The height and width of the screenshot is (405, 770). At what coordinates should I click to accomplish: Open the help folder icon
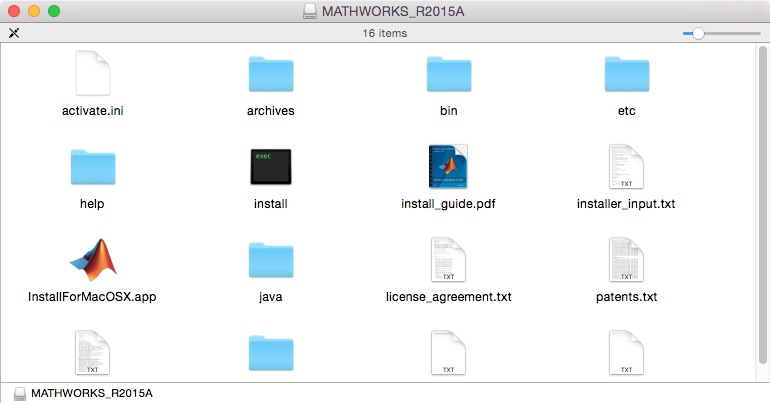coord(93,167)
